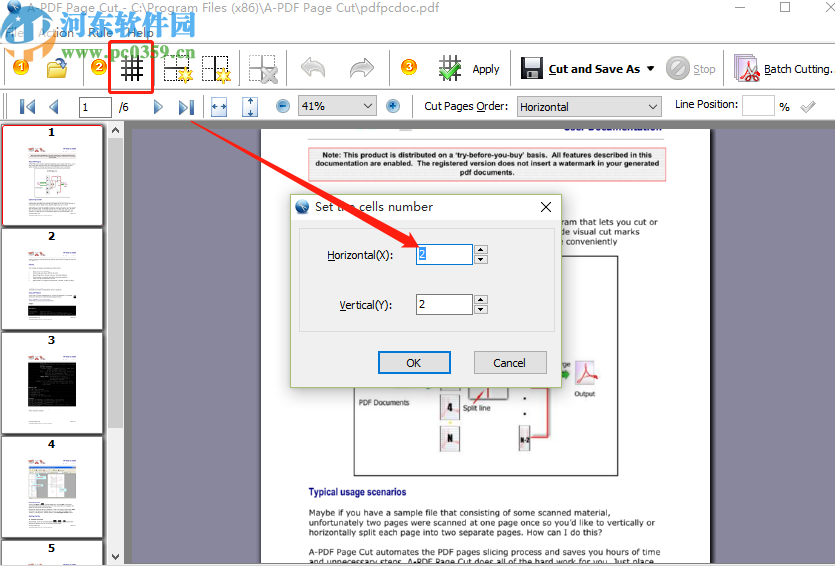Go to next page
This screenshot has height=566, width=835.
click(158, 107)
